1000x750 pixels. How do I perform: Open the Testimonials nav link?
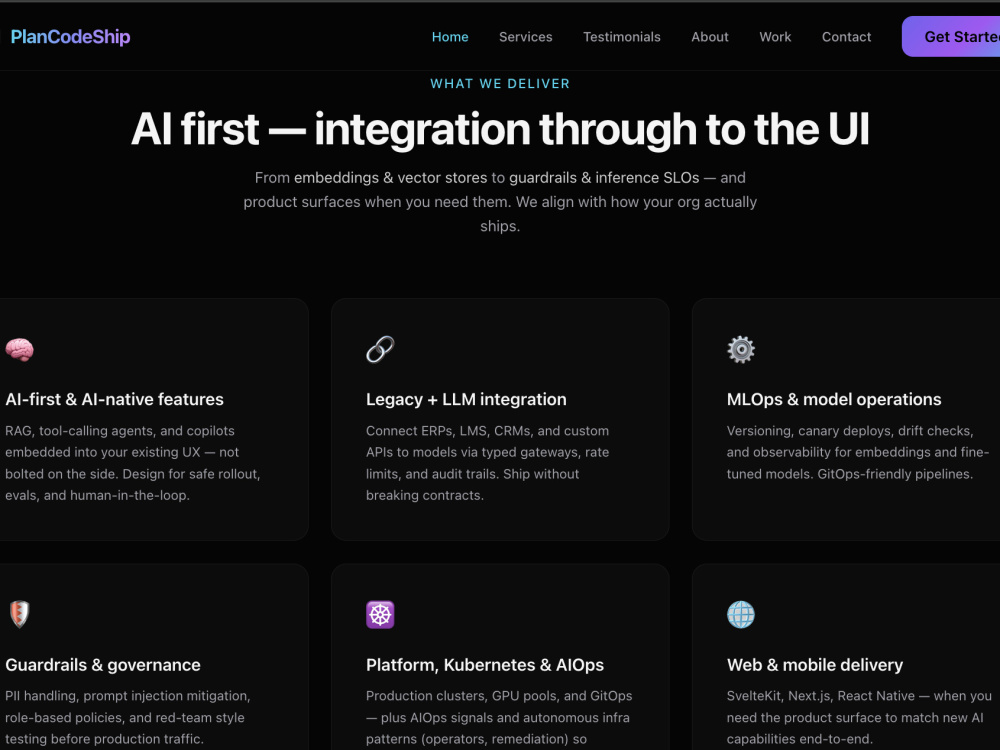[x=622, y=37]
